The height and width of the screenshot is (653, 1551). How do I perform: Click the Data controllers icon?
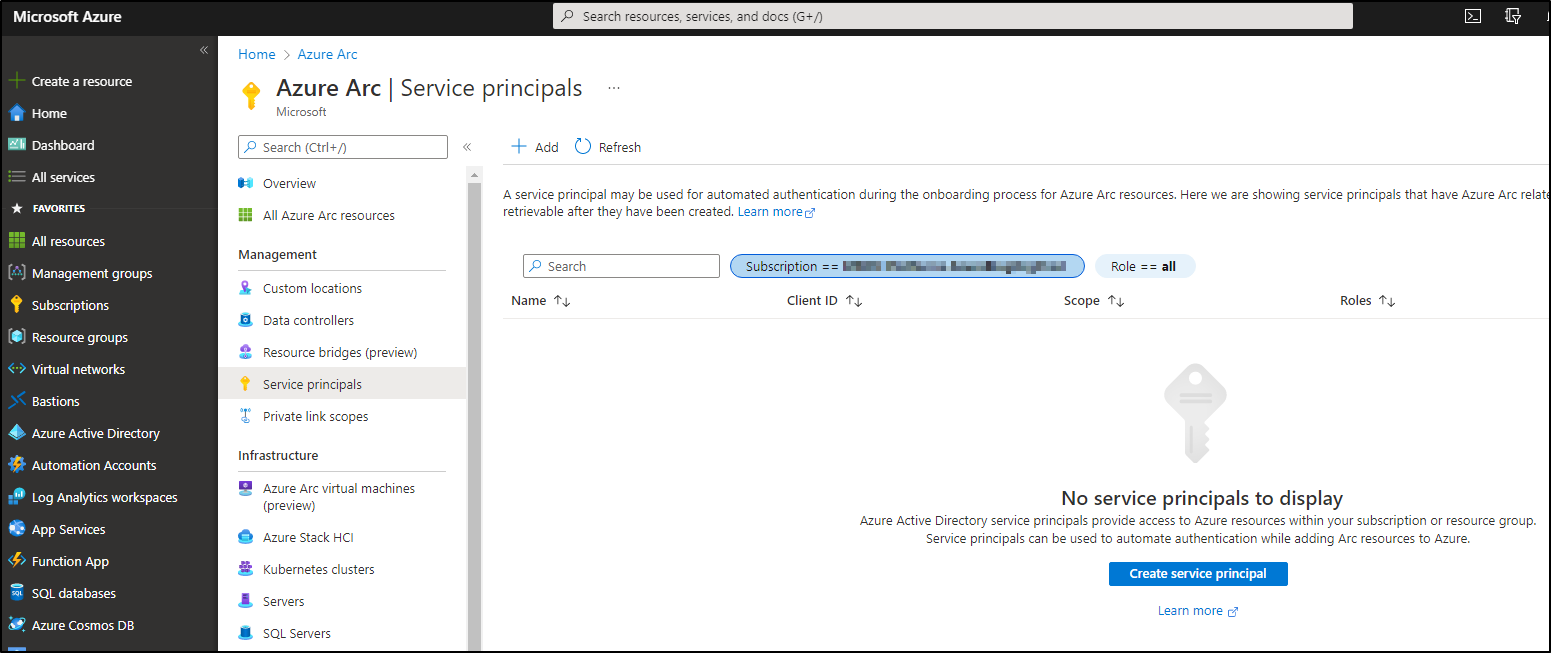point(245,320)
